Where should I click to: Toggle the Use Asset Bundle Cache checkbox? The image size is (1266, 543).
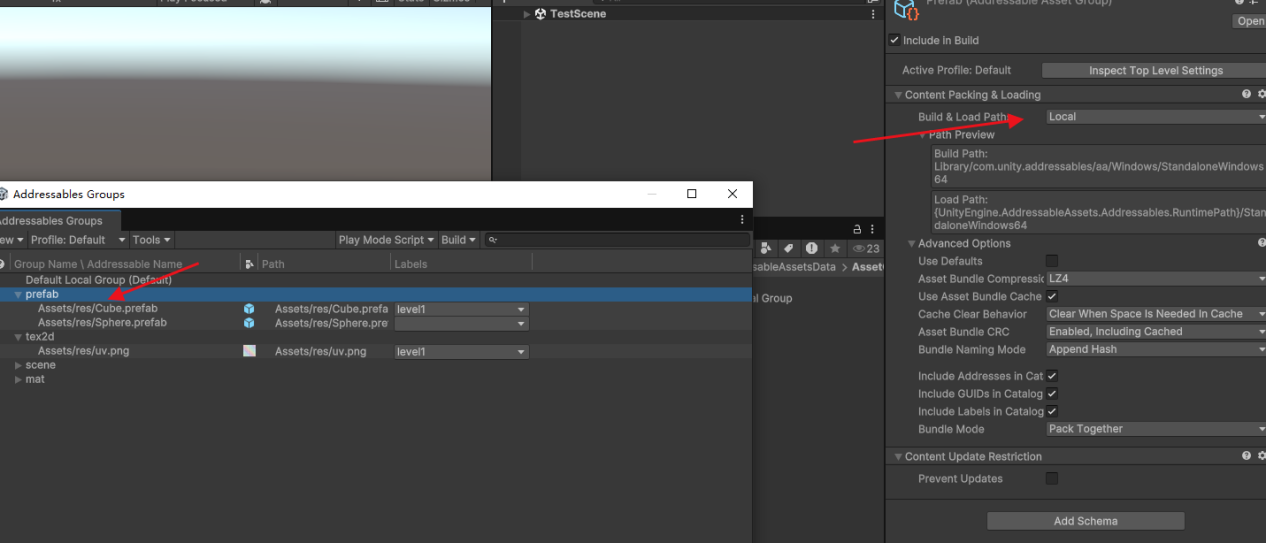coord(1052,296)
